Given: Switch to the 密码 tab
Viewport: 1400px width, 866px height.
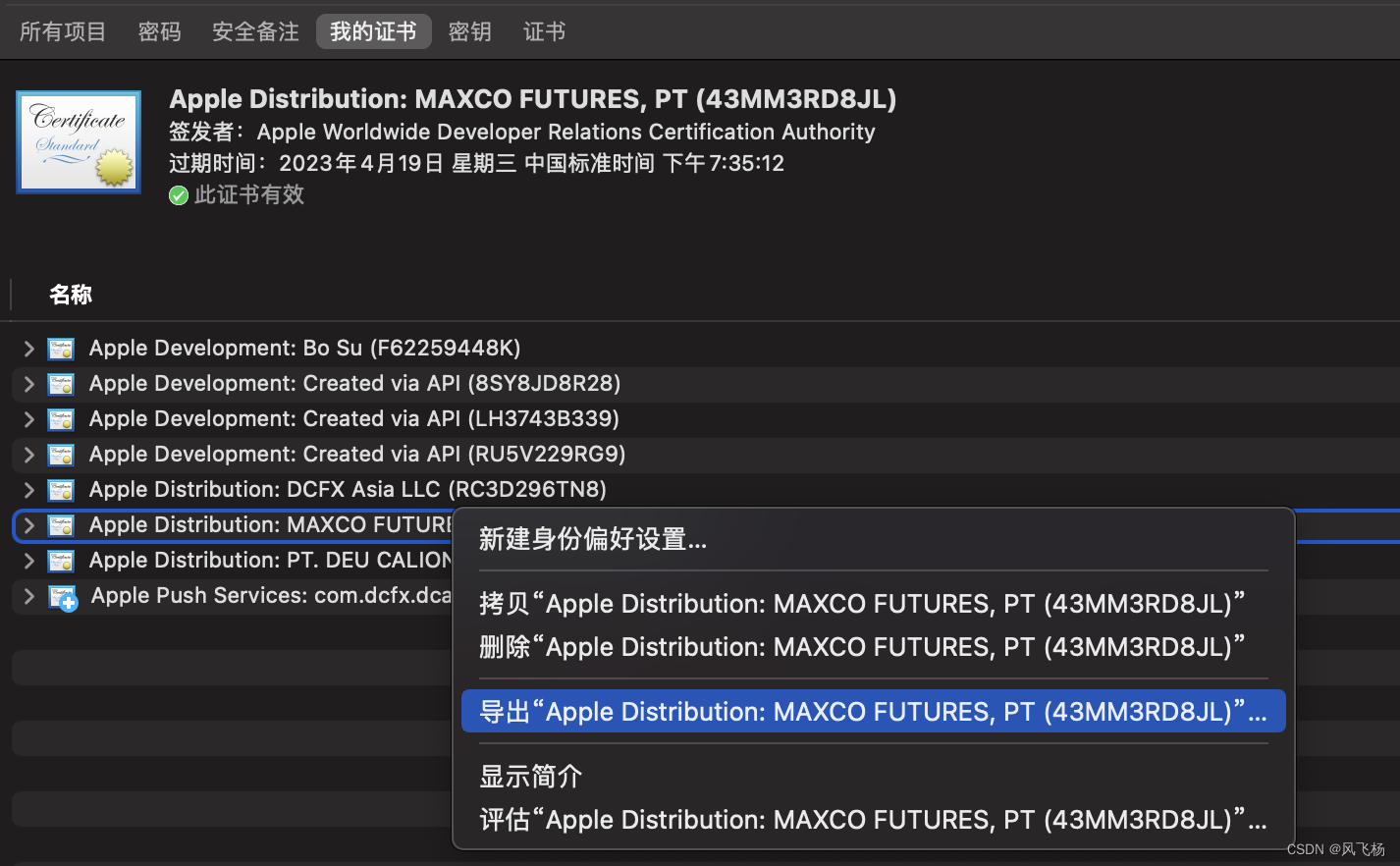Looking at the screenshot, I should coord(159,32).
